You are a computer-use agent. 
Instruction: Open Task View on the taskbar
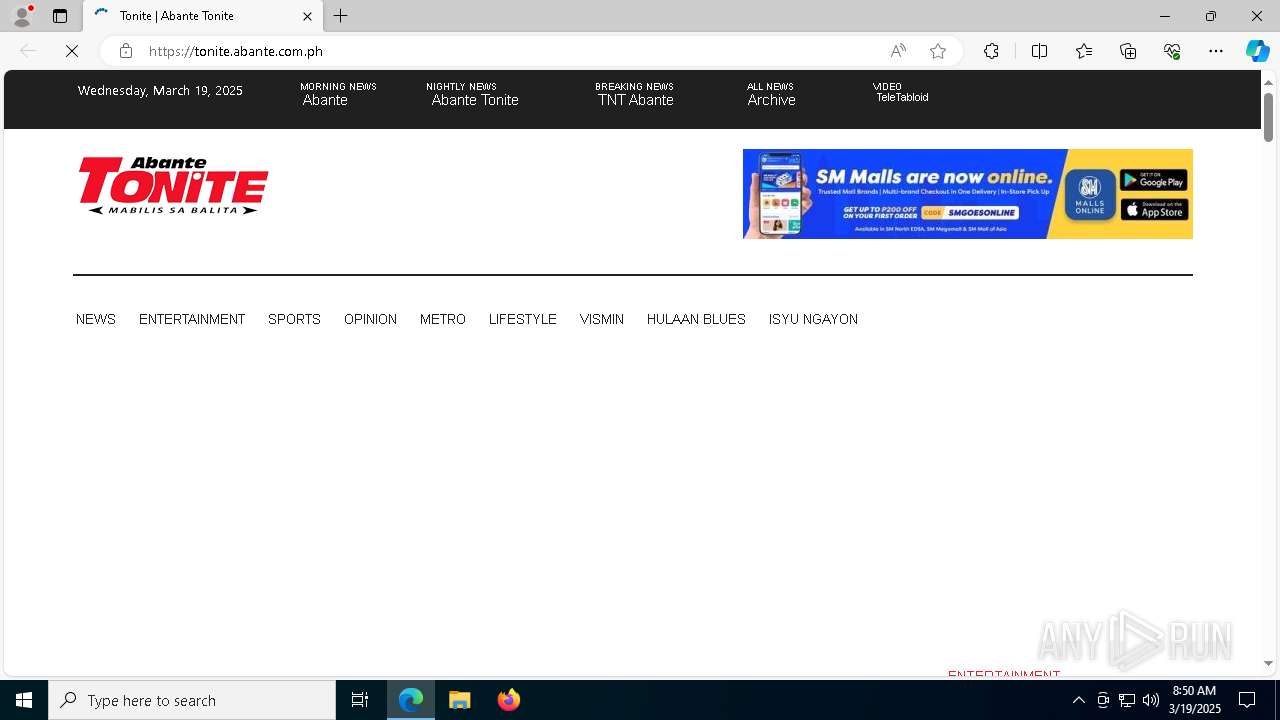click(360, 700)
